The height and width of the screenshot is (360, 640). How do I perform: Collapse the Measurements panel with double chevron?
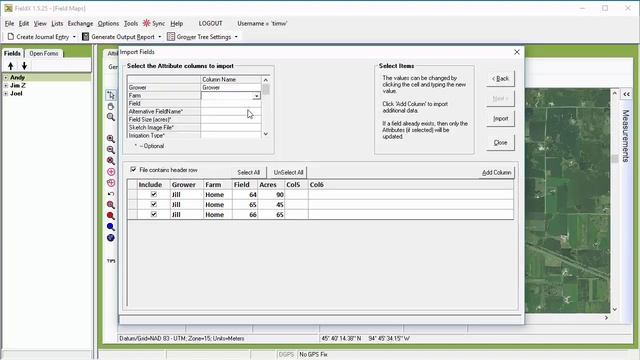[x=626, y=94]
